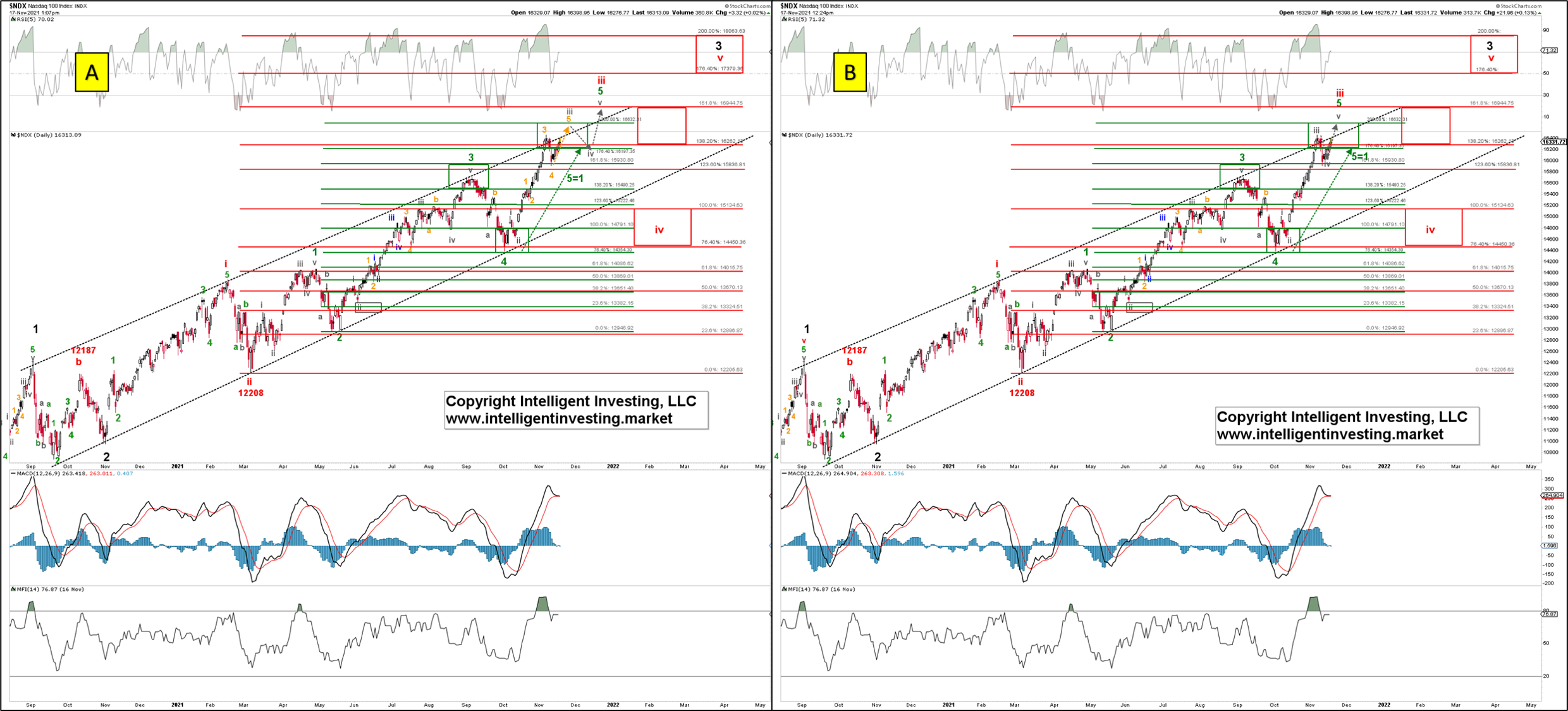Click the MFI(14) 76.87 label in chart A
The width and height of the screenshot is (1568, 711).
(48, 589)
